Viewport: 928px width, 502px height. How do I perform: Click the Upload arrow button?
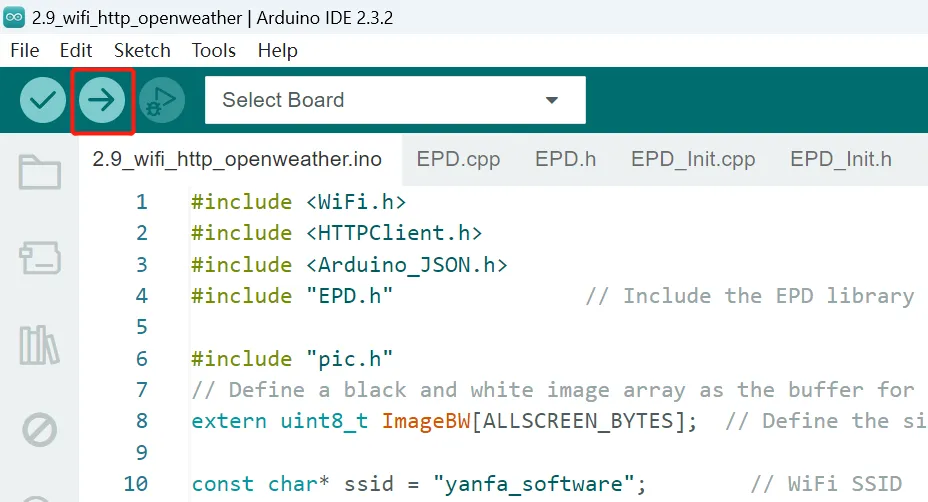102,100
